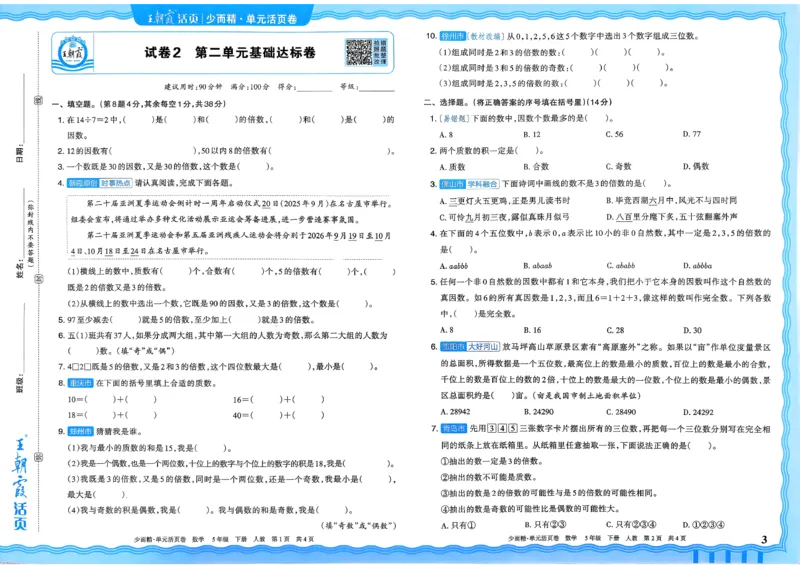Click the 班级 label on left margin
The width and height of the screenshot is (800, 566).
19,384
